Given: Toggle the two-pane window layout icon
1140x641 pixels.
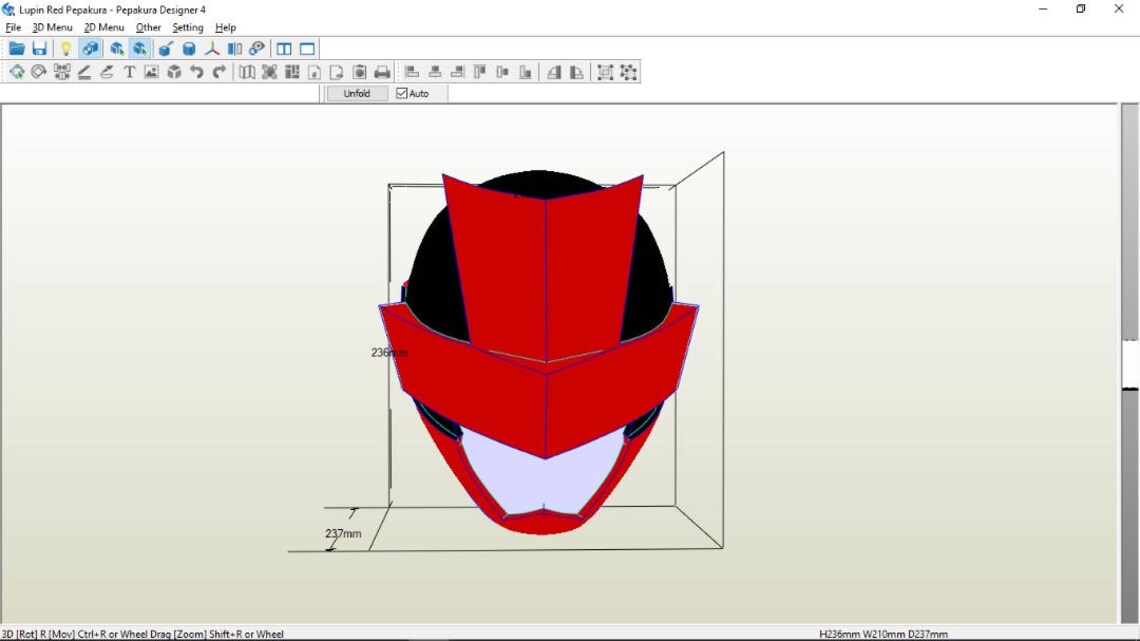Looking at the screenshot, I should (x=285, y=48).
